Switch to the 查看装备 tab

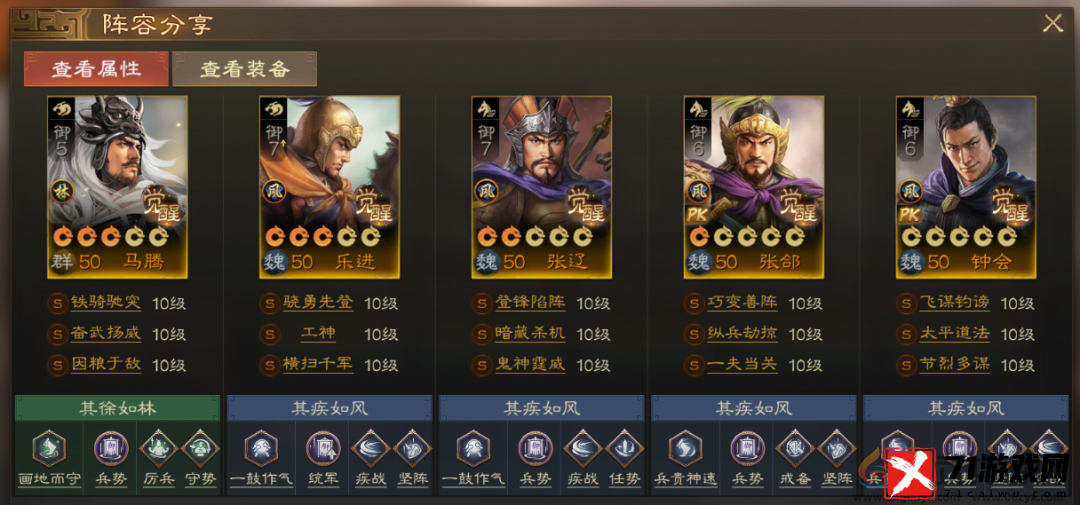pyautogui.click(x=245, y=69)
